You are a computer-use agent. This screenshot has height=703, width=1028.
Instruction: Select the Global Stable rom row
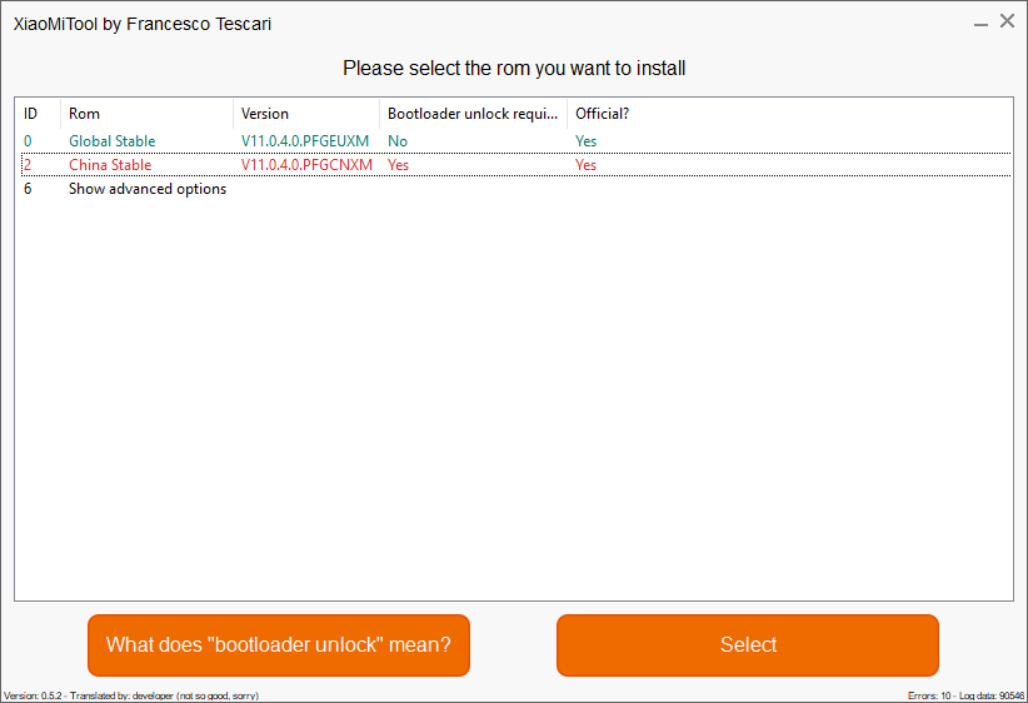[516, 141]
